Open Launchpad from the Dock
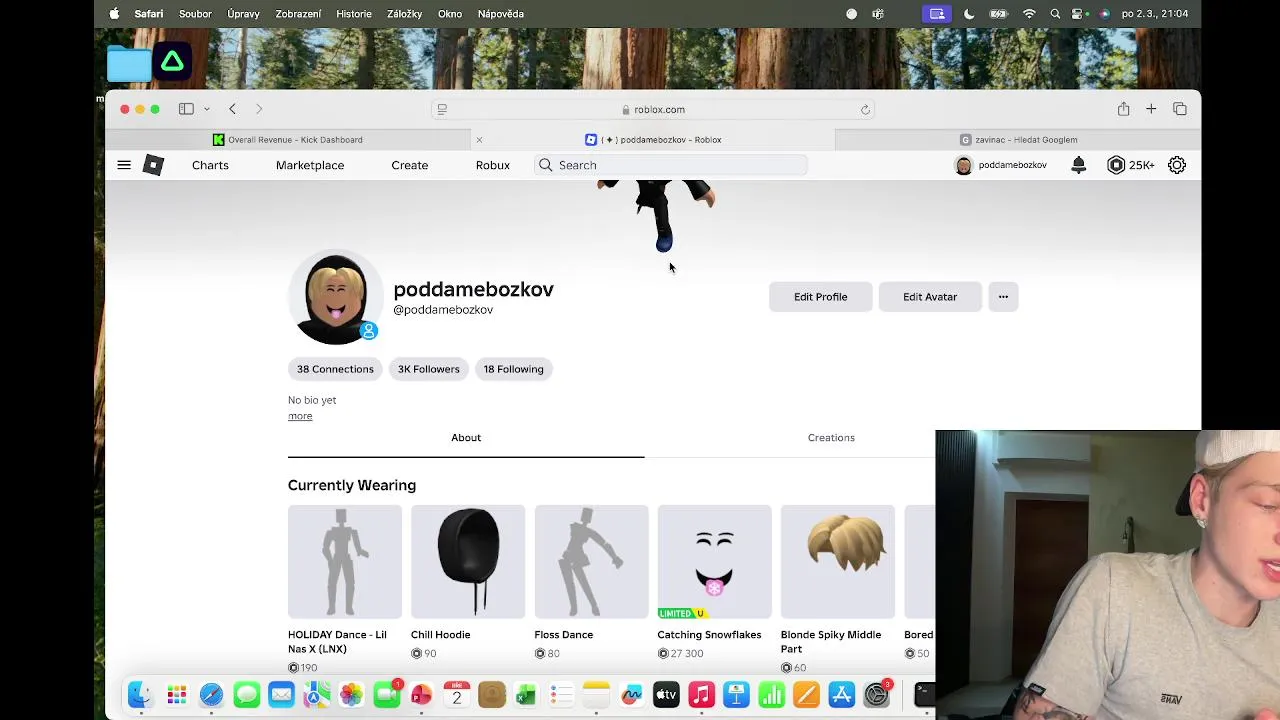Image resolution: width=1280 pixels, height=720 pixels. [176, 694]
